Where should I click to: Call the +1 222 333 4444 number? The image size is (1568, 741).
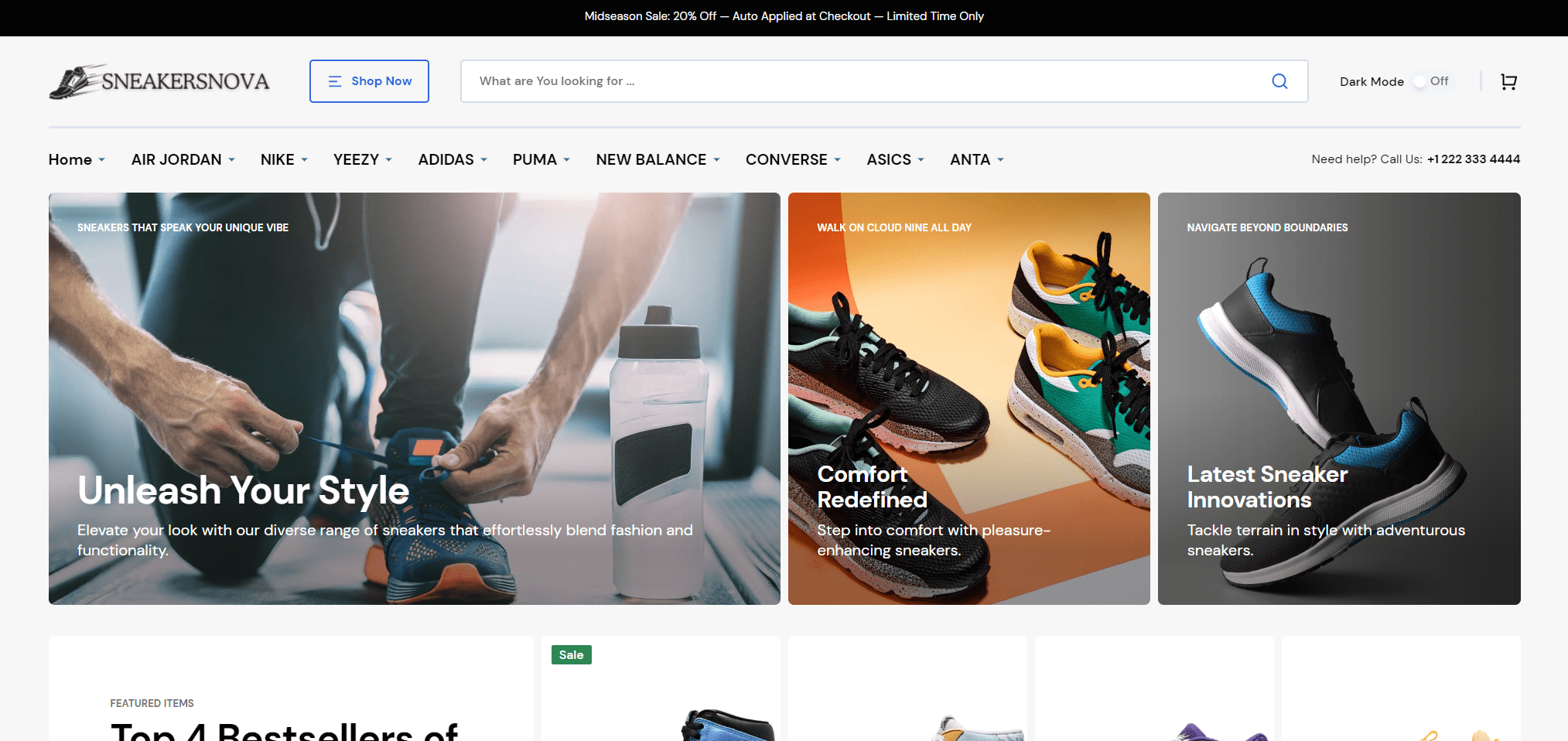click(x=1474, y=159)
